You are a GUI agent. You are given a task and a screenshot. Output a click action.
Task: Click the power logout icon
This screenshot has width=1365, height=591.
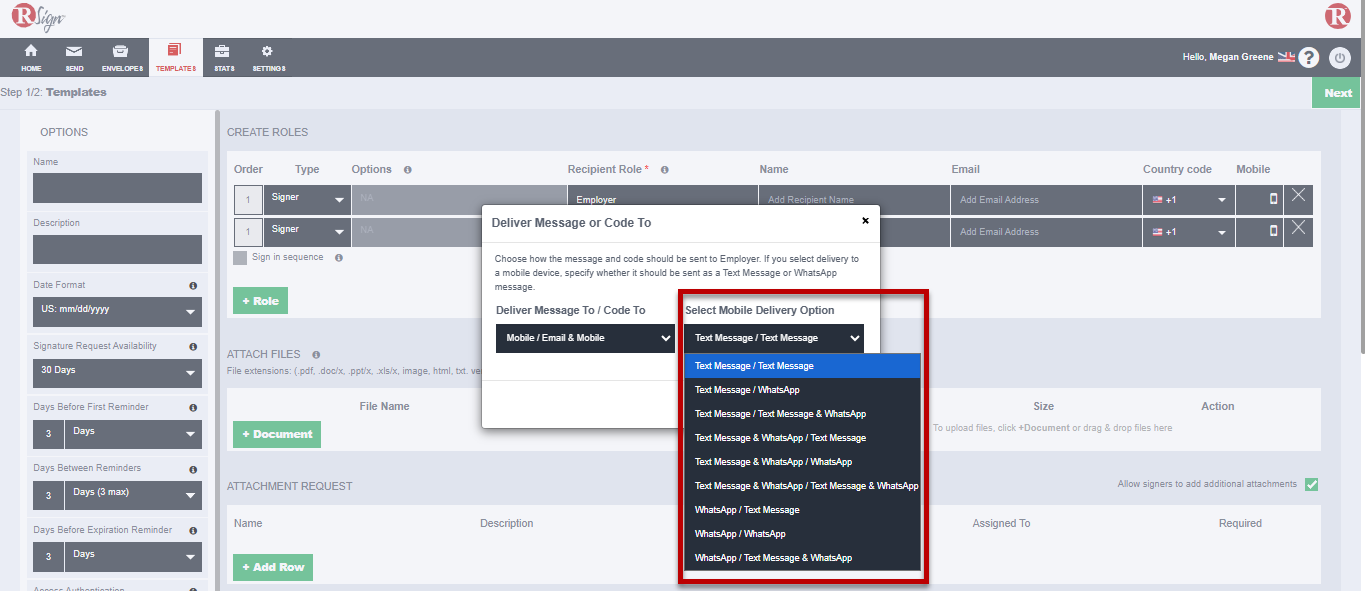(1339, 58)
